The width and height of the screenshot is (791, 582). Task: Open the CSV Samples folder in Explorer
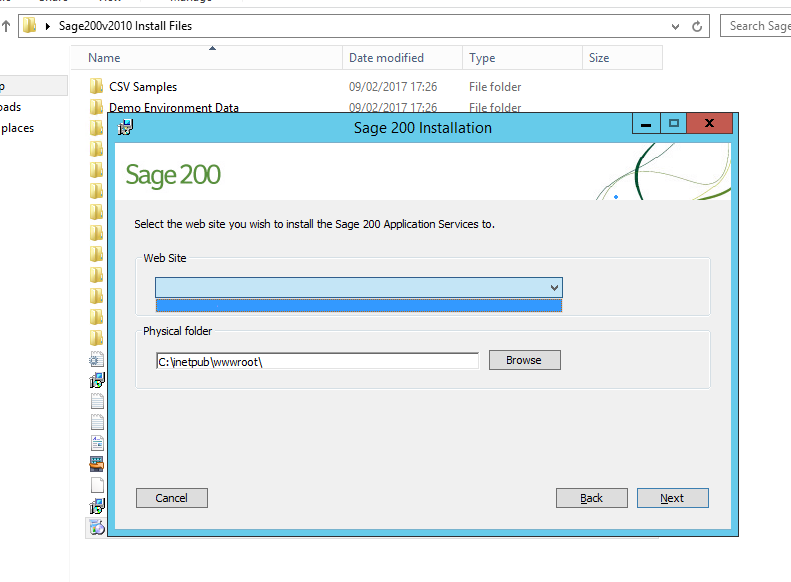[143, 87]
